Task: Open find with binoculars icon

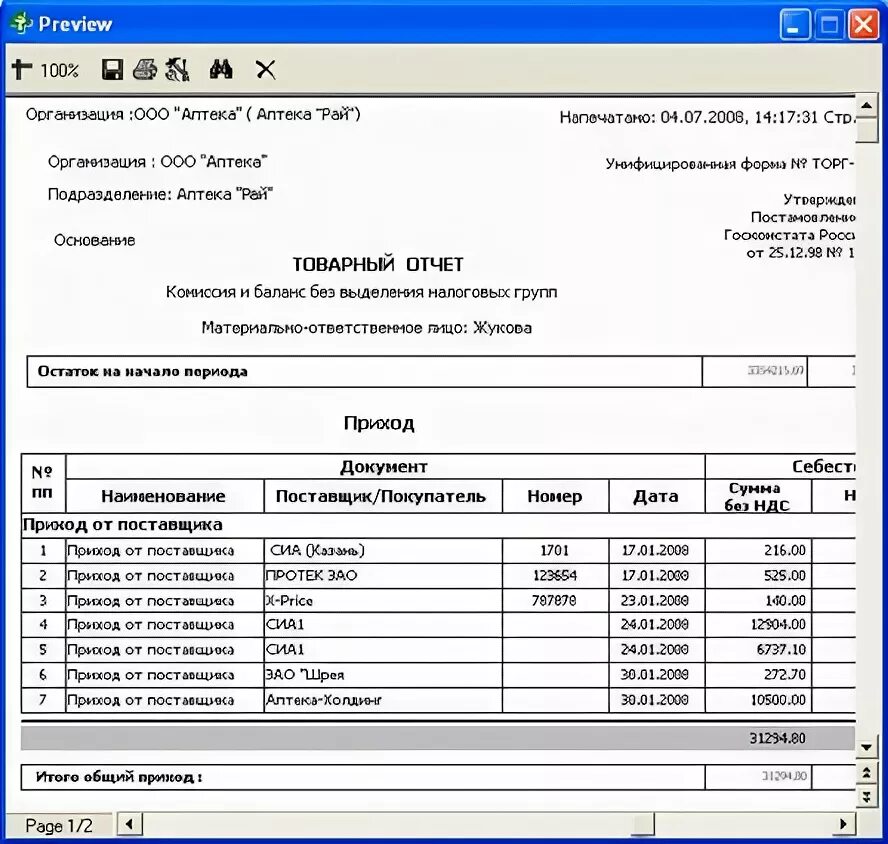Action: tap(221, 69)
